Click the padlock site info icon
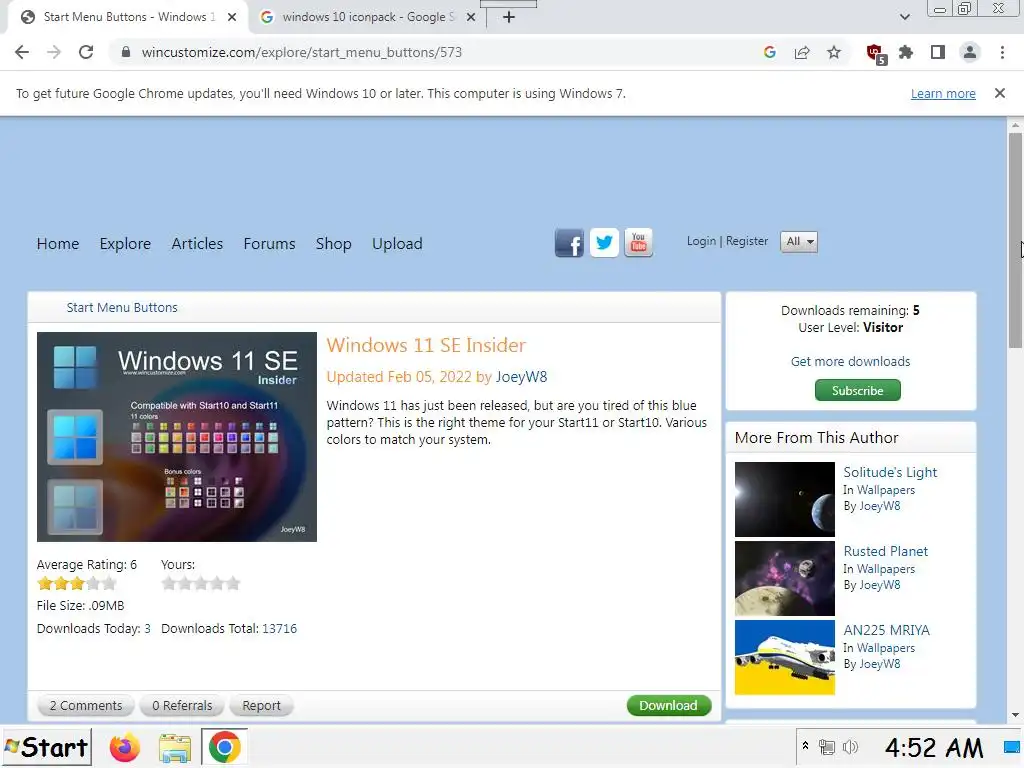 click(126, 52)
